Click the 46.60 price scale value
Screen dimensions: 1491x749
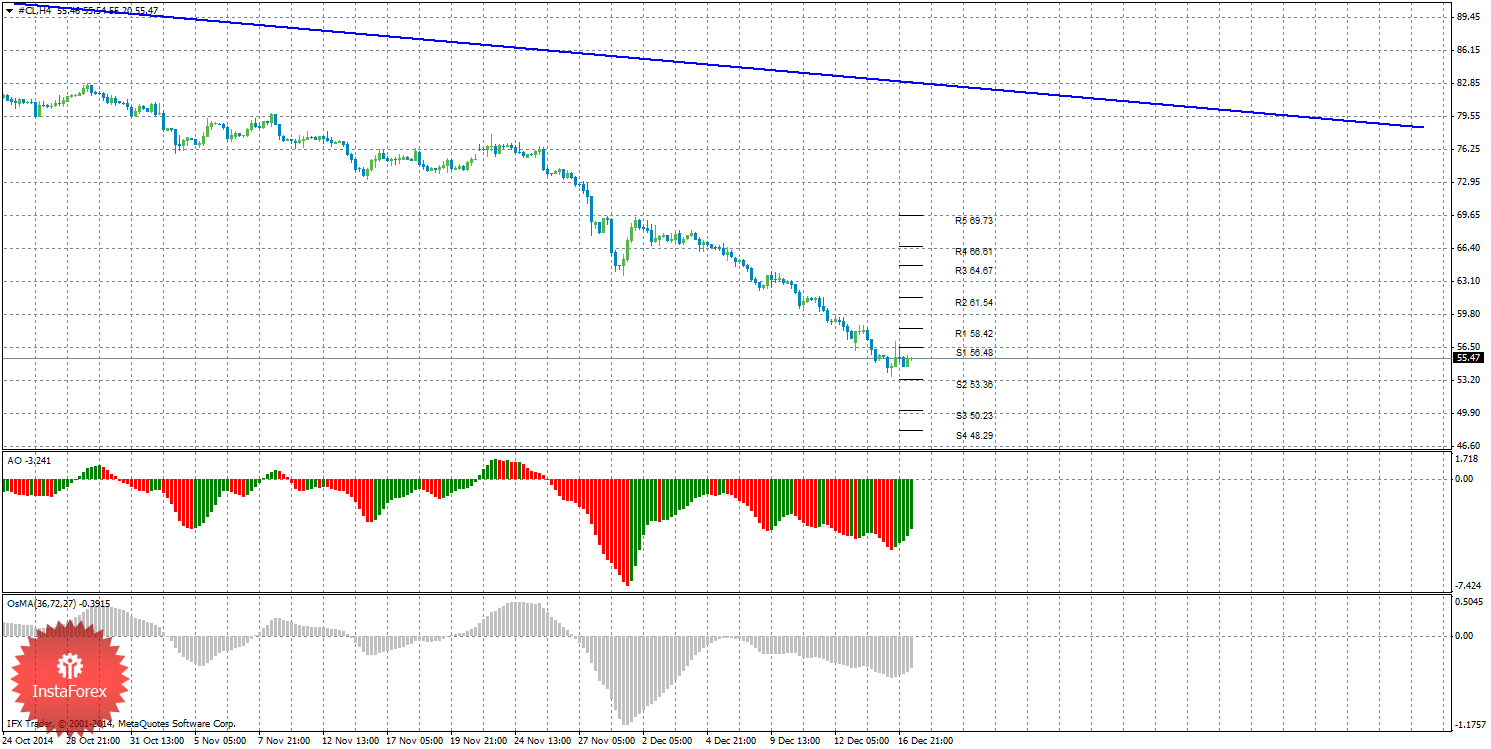[x=1469, y=446]
